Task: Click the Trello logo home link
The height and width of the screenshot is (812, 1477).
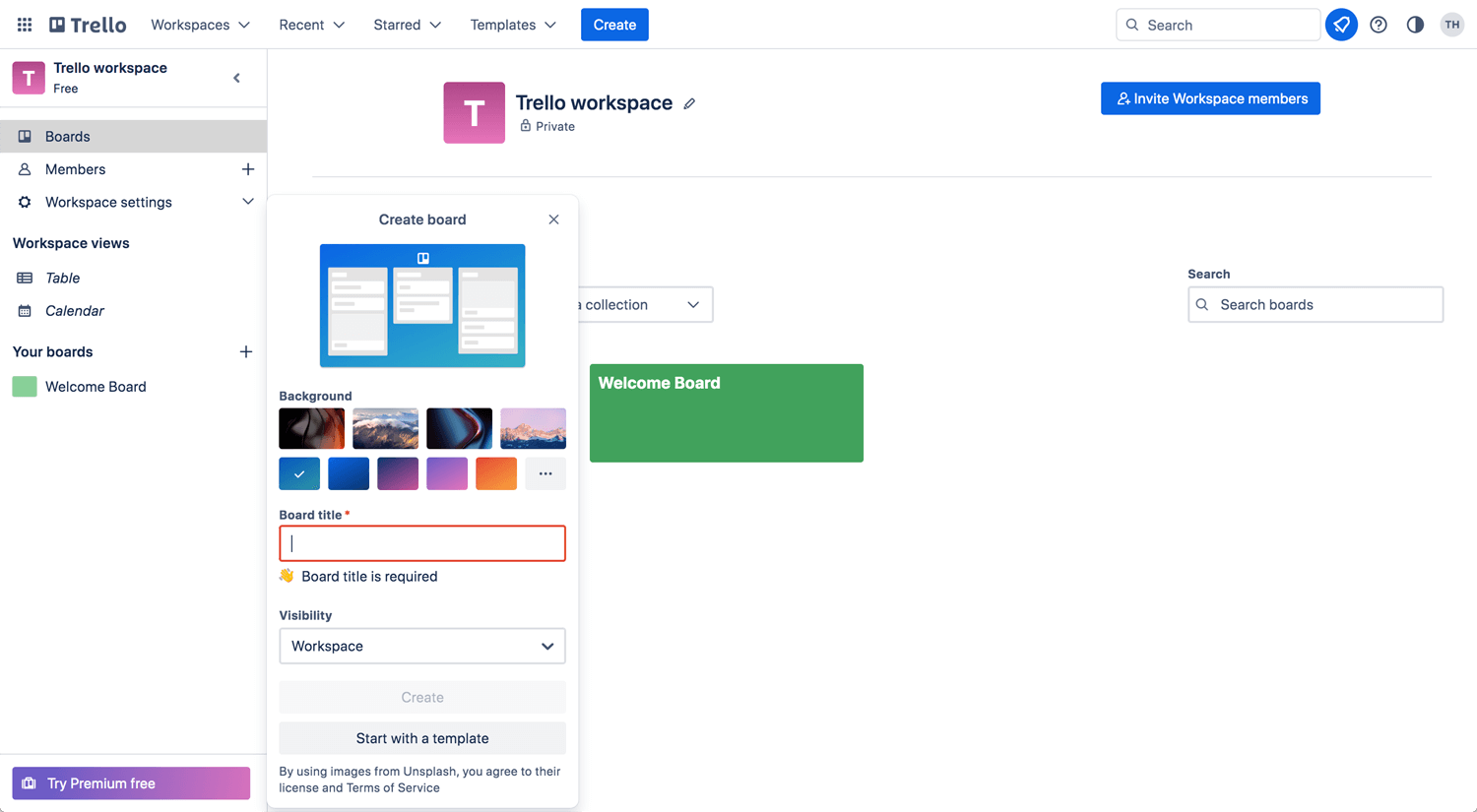Action: coord(88,25)
